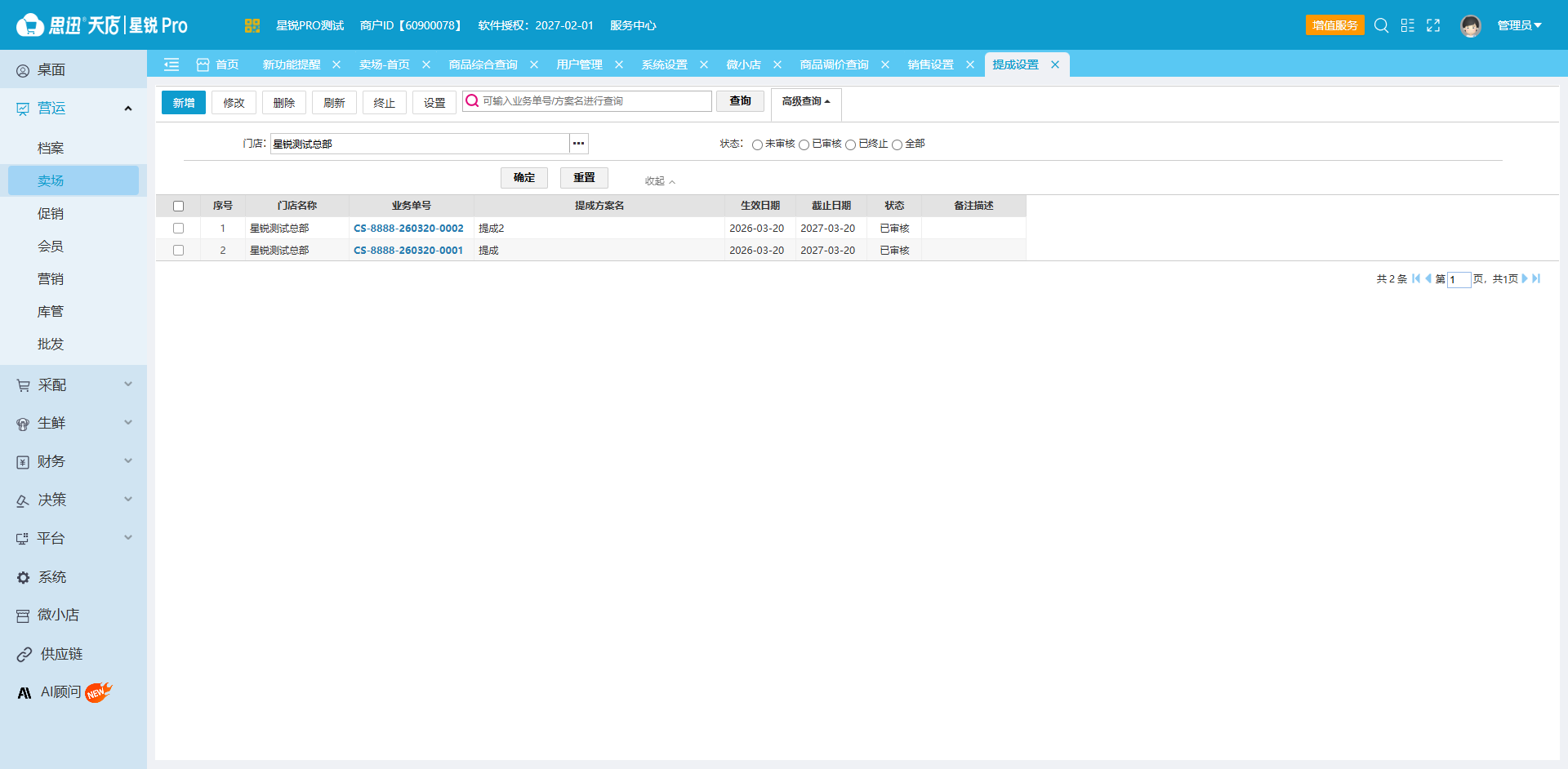Expand the 采配 sidebar section
The width and height of the screenshot is (1568, 769).
(73, 384)
